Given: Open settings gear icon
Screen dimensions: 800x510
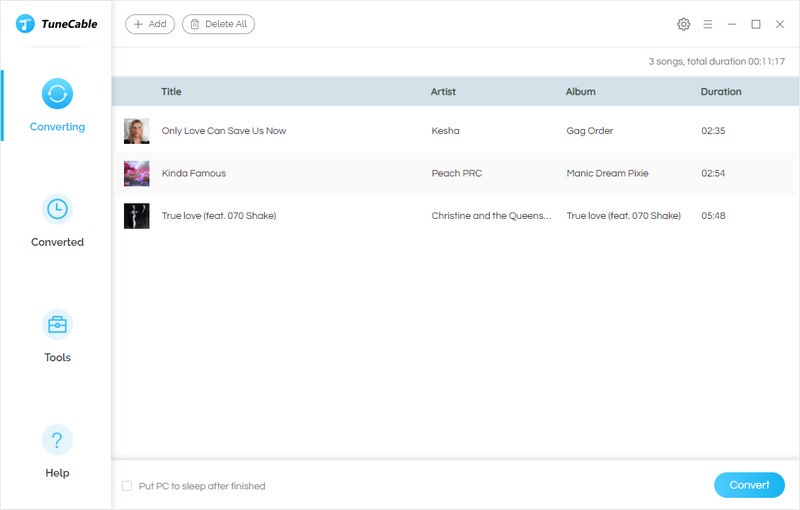Looking at the screenshot, I should pyautogui.click(x=683, y=24).
